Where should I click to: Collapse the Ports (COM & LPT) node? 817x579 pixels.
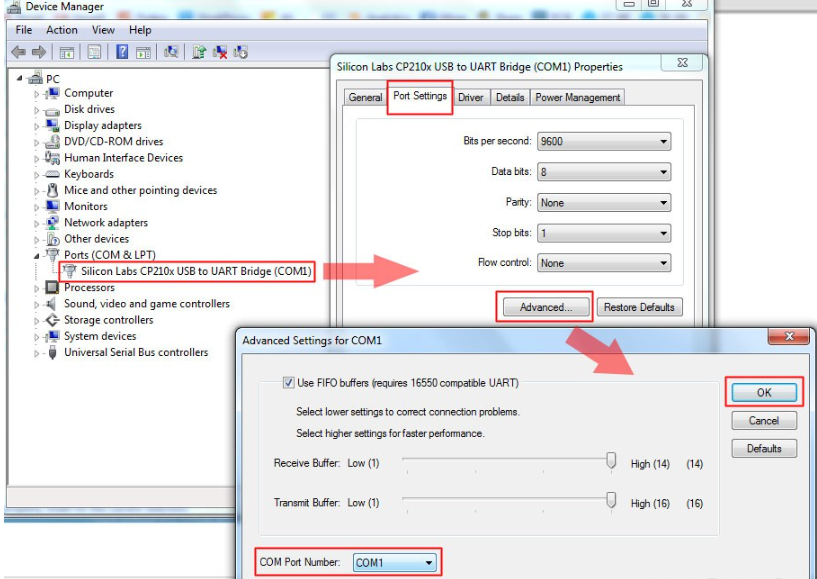38,255
